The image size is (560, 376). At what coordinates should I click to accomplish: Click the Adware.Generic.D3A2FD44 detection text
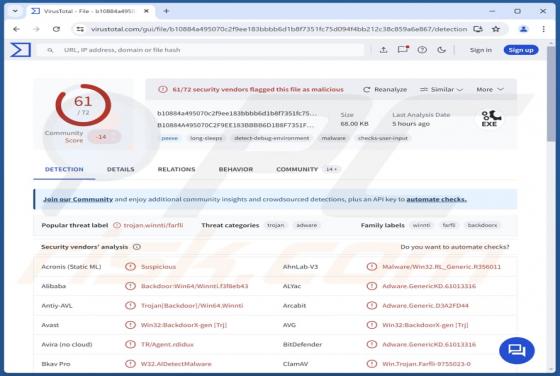tap(425, 306)
